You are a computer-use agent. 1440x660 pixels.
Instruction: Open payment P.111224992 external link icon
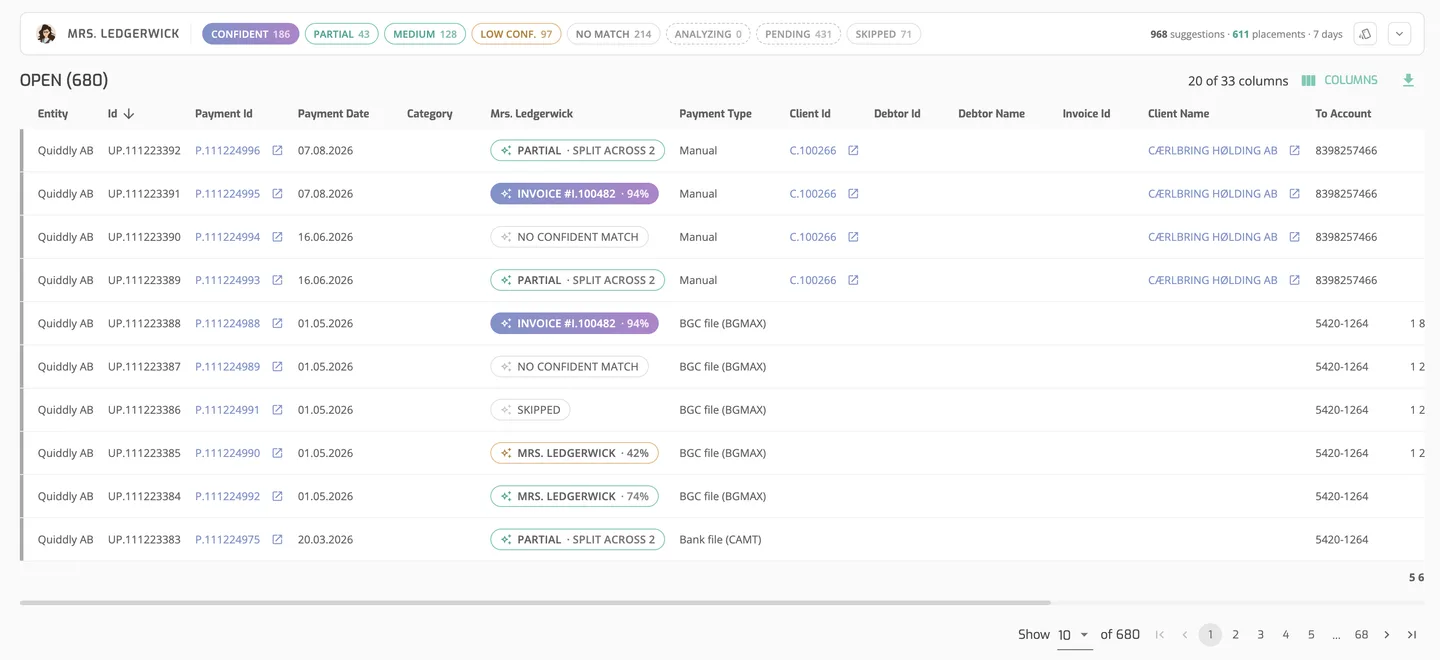tap(277, 496)
